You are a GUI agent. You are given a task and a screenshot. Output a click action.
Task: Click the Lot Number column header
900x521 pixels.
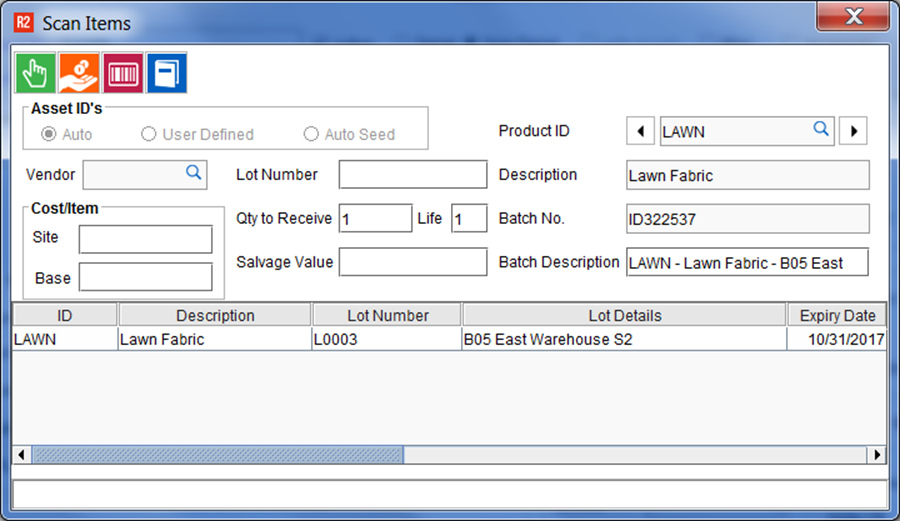386,315
